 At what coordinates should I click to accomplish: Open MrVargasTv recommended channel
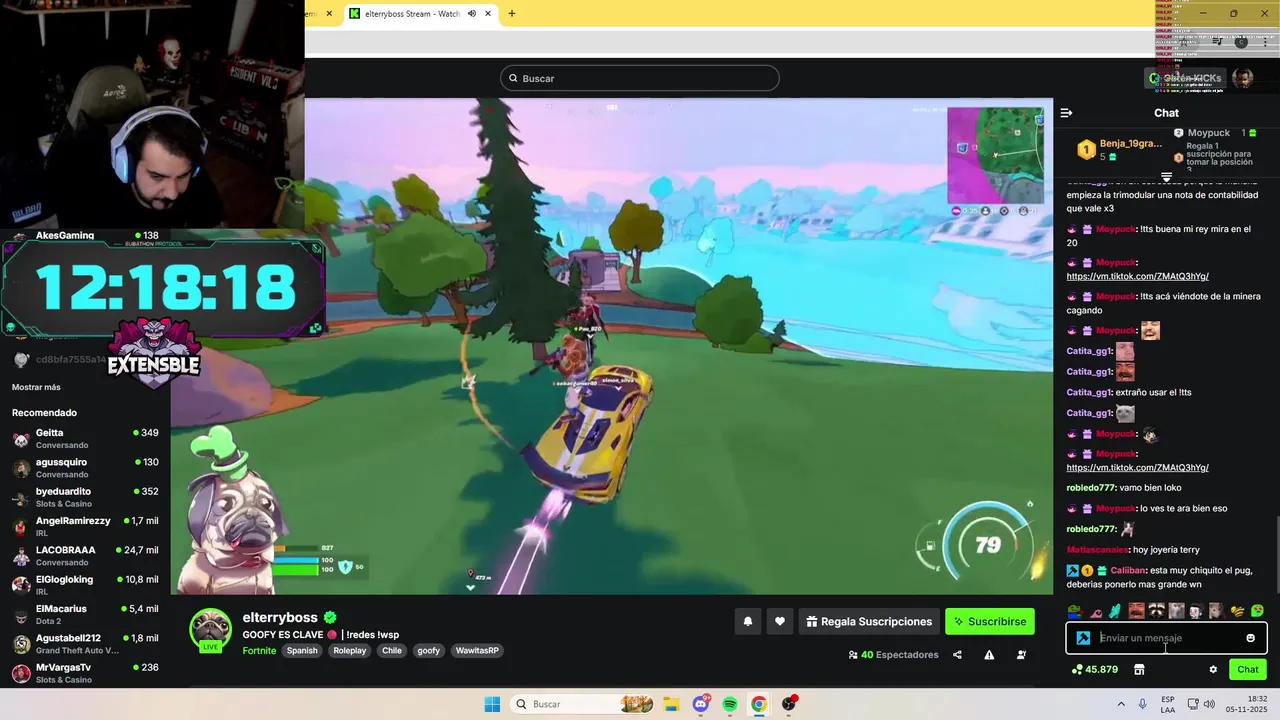click(85, 672)
